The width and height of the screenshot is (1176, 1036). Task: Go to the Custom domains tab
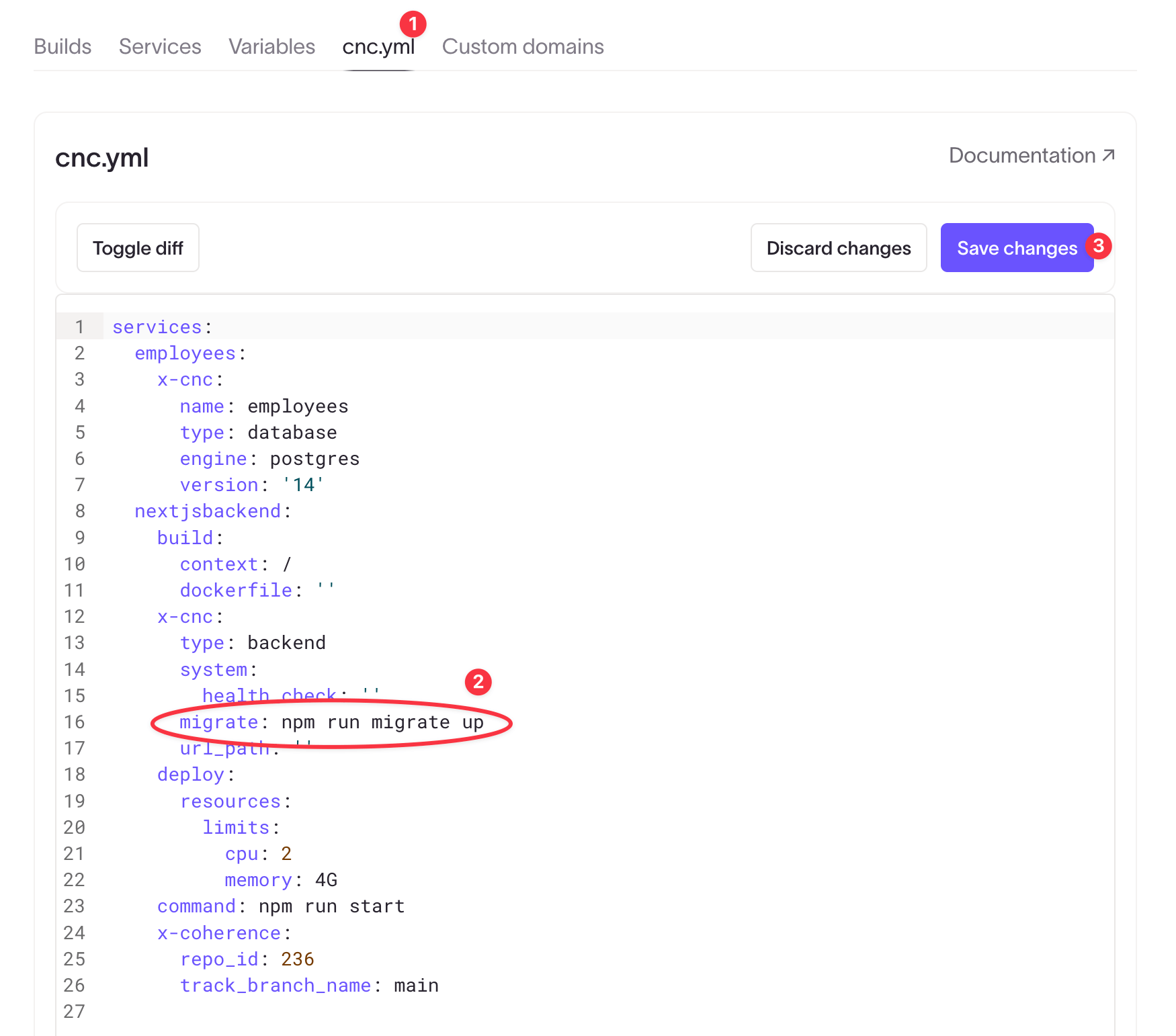coord(523,46)
